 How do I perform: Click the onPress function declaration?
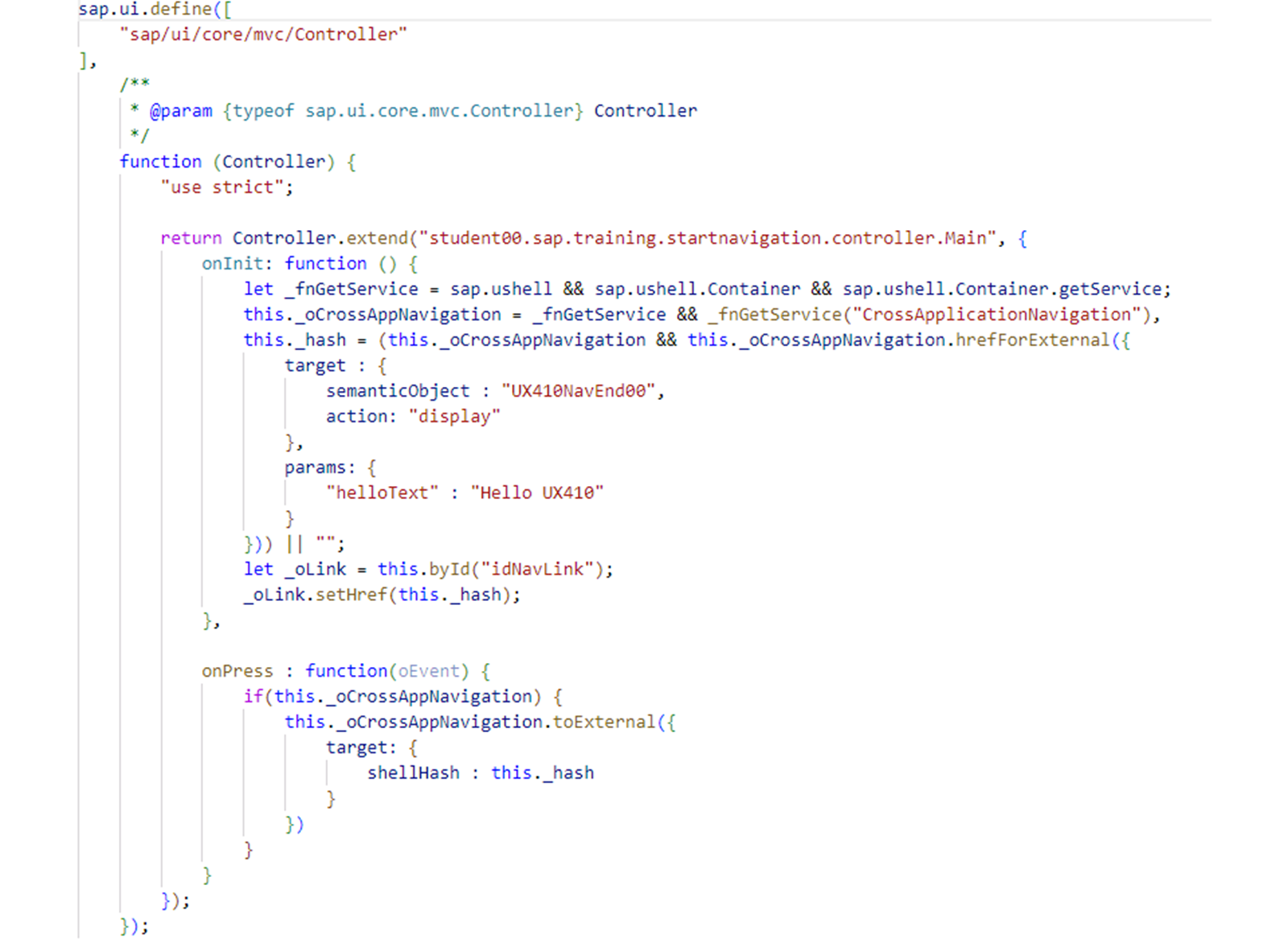tap(346, 671)
